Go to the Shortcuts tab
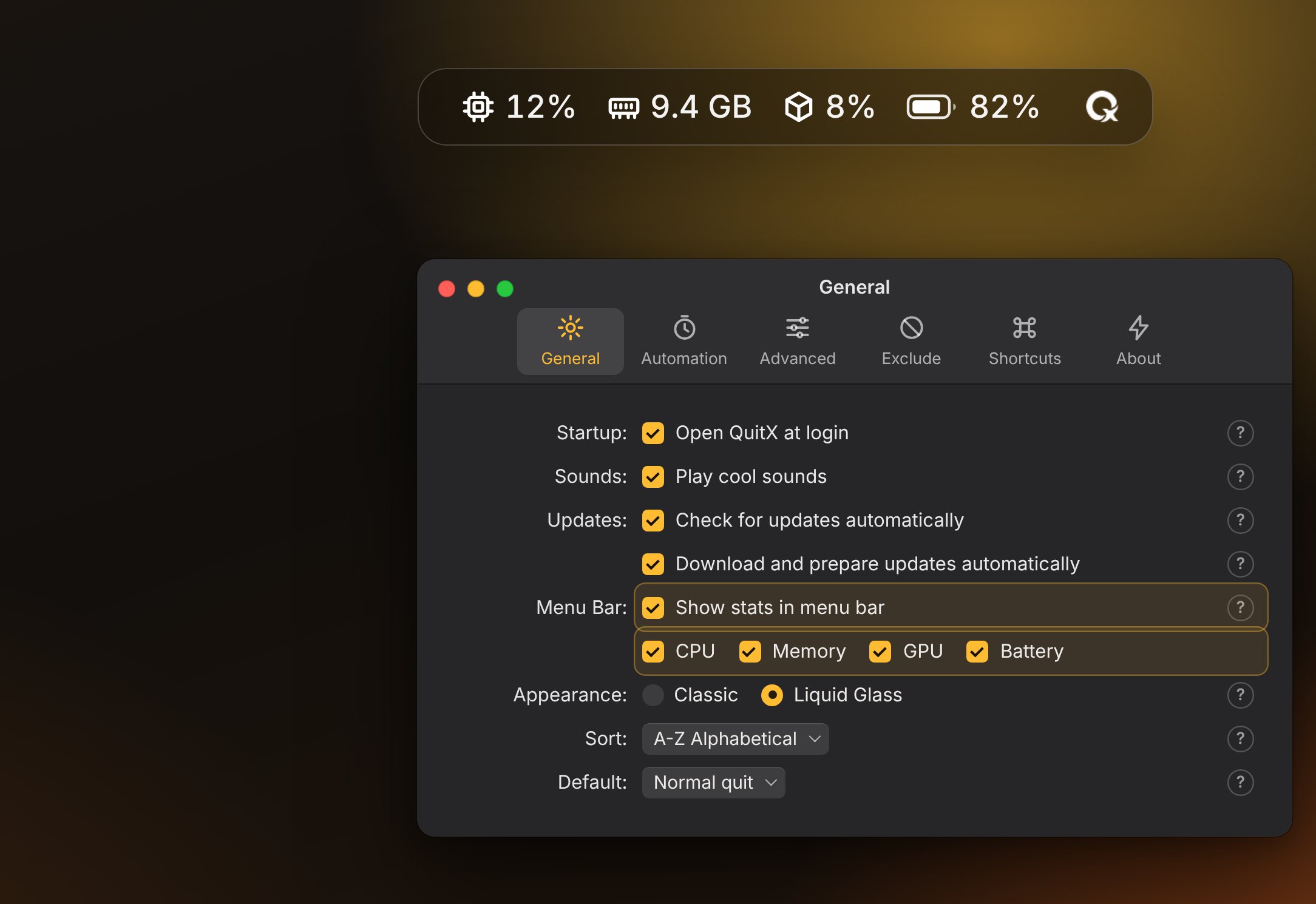Image resolution: width=1316 pixels, height=904 pixels. [x=1025, y=342]
